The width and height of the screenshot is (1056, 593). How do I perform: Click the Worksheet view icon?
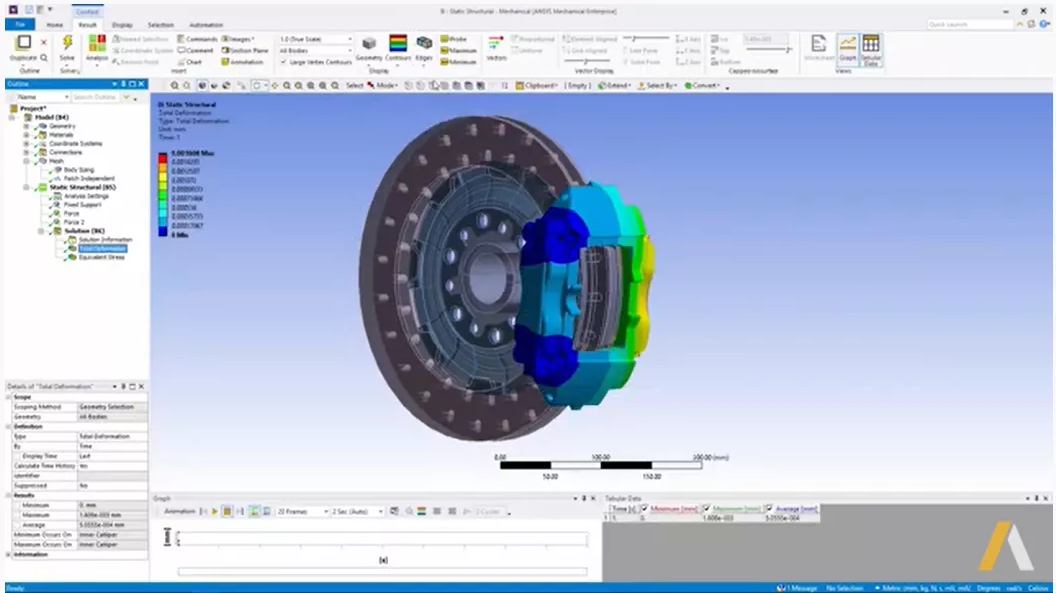tap(819, 44)
